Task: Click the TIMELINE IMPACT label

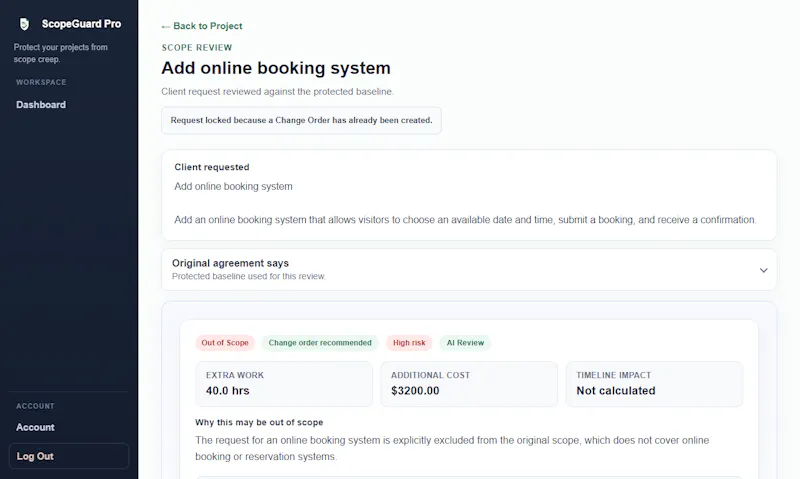Action: (614, 375)
